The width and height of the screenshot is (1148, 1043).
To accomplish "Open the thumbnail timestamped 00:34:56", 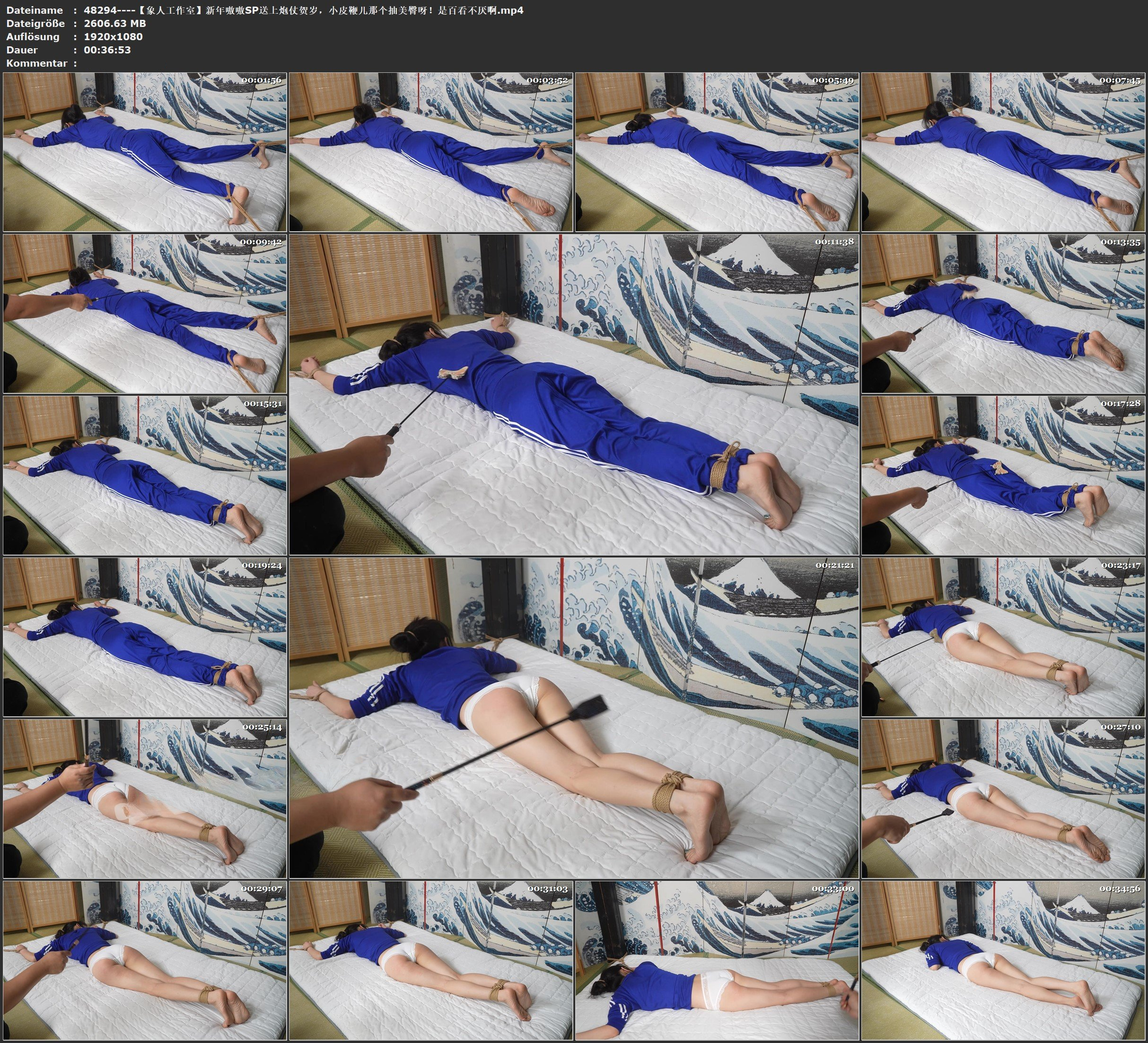I will [1003, 960].
